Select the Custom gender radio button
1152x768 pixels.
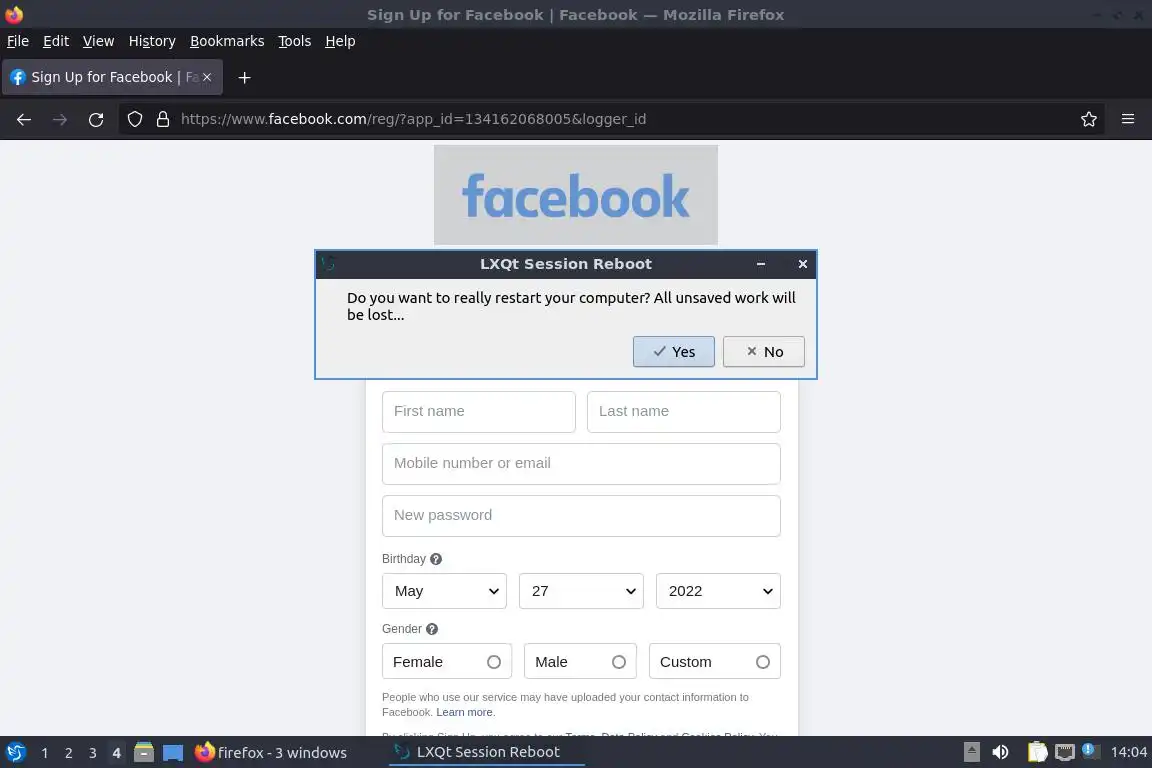coord(763,662)
